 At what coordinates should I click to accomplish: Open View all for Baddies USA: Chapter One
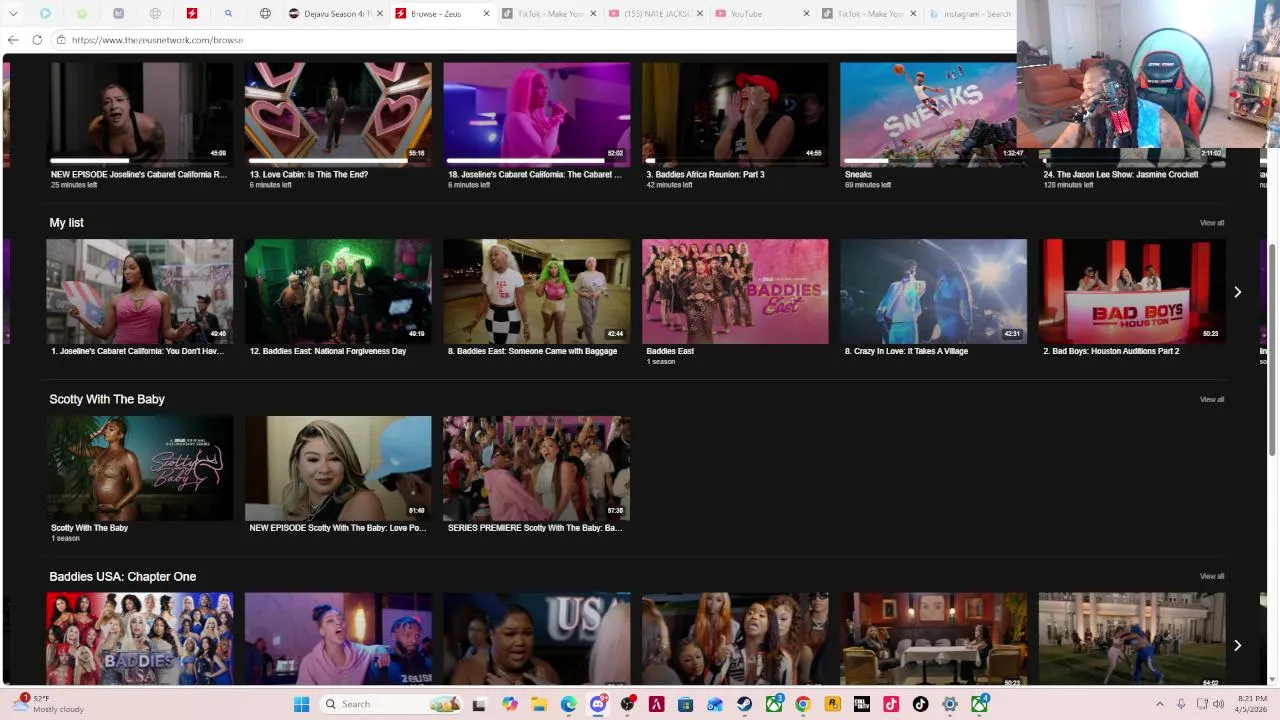1211,576
